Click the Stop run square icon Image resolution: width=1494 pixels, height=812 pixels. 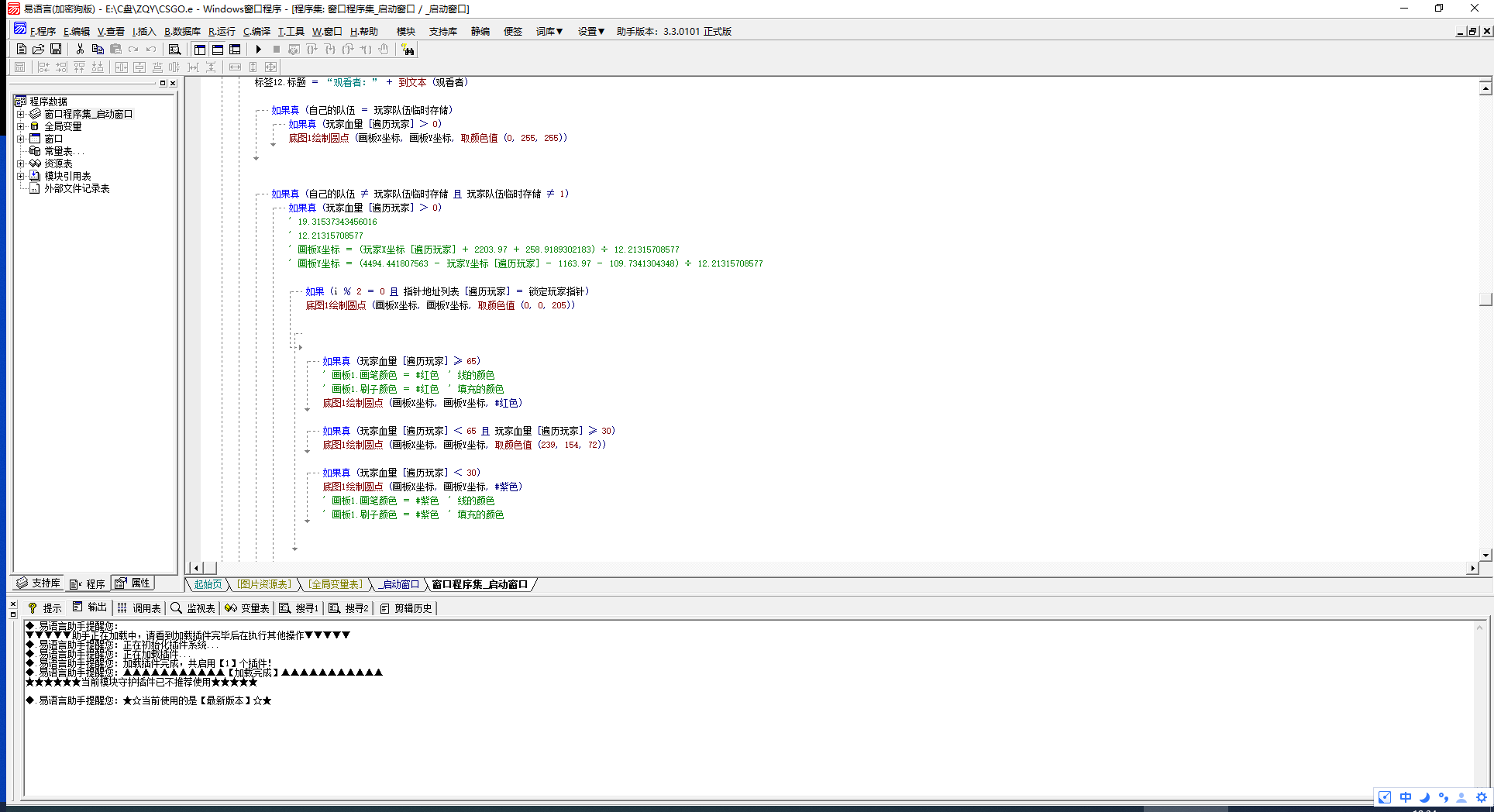coord(277,49)
